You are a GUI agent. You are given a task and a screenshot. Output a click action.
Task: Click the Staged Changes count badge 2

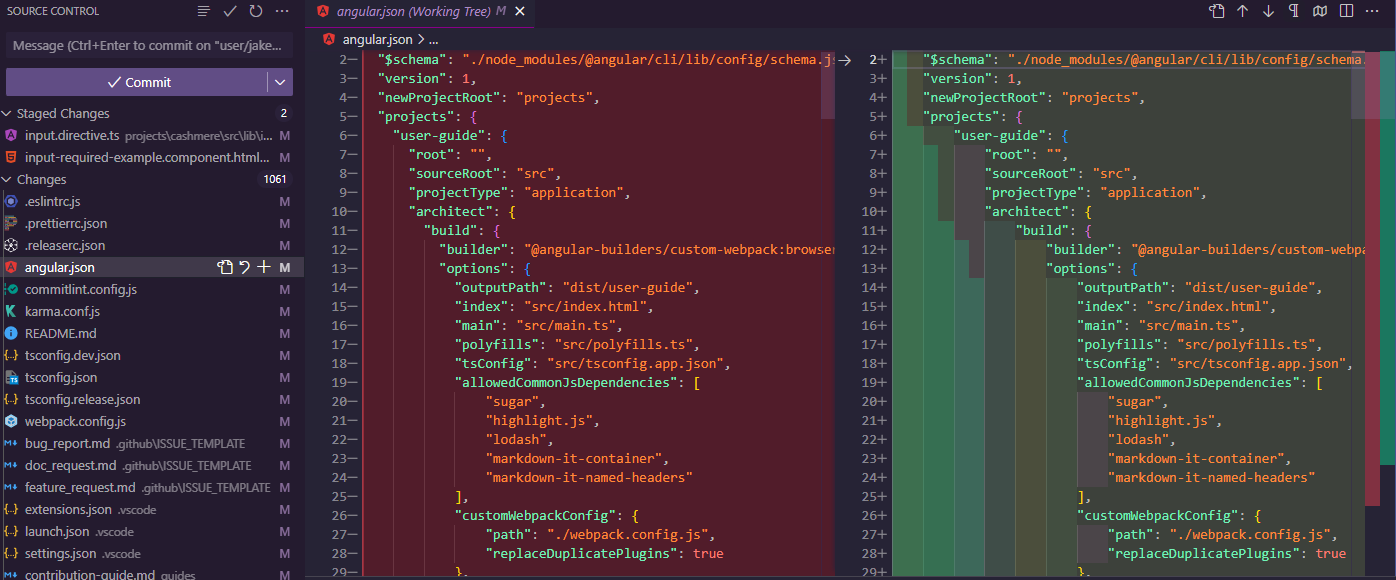pyautogui.click(x=284, y=113)
